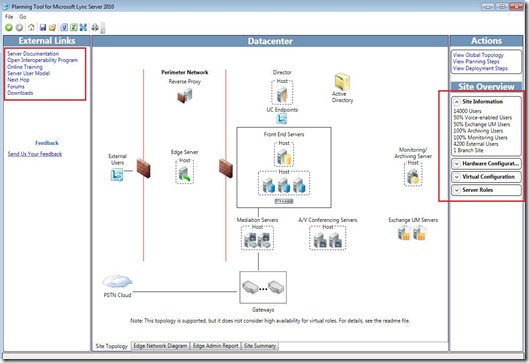The height and width of the screenshot is (363, 529).
Task: Save topology with the floppy disk icon
Action: 43,28
